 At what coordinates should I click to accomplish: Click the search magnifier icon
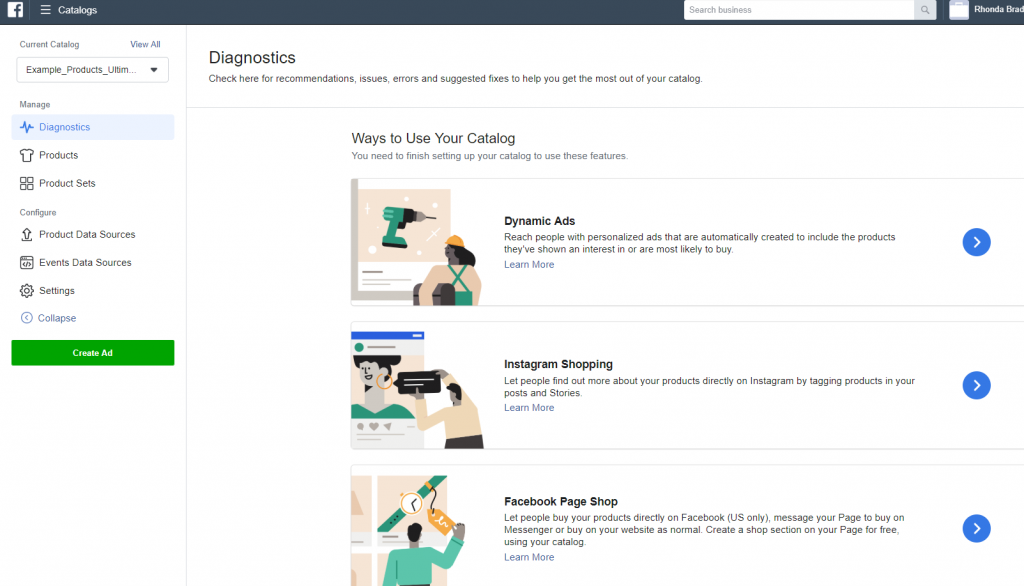tap(924, 10)
